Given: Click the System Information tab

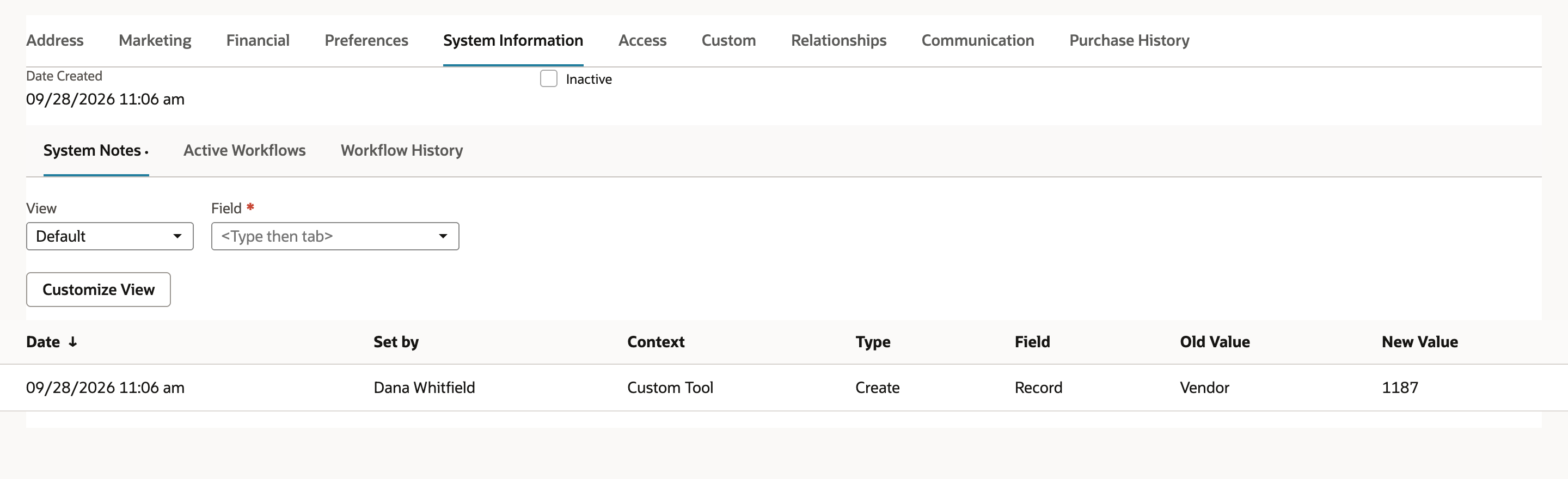Looking at the screenshot, I should pos(513,40).
